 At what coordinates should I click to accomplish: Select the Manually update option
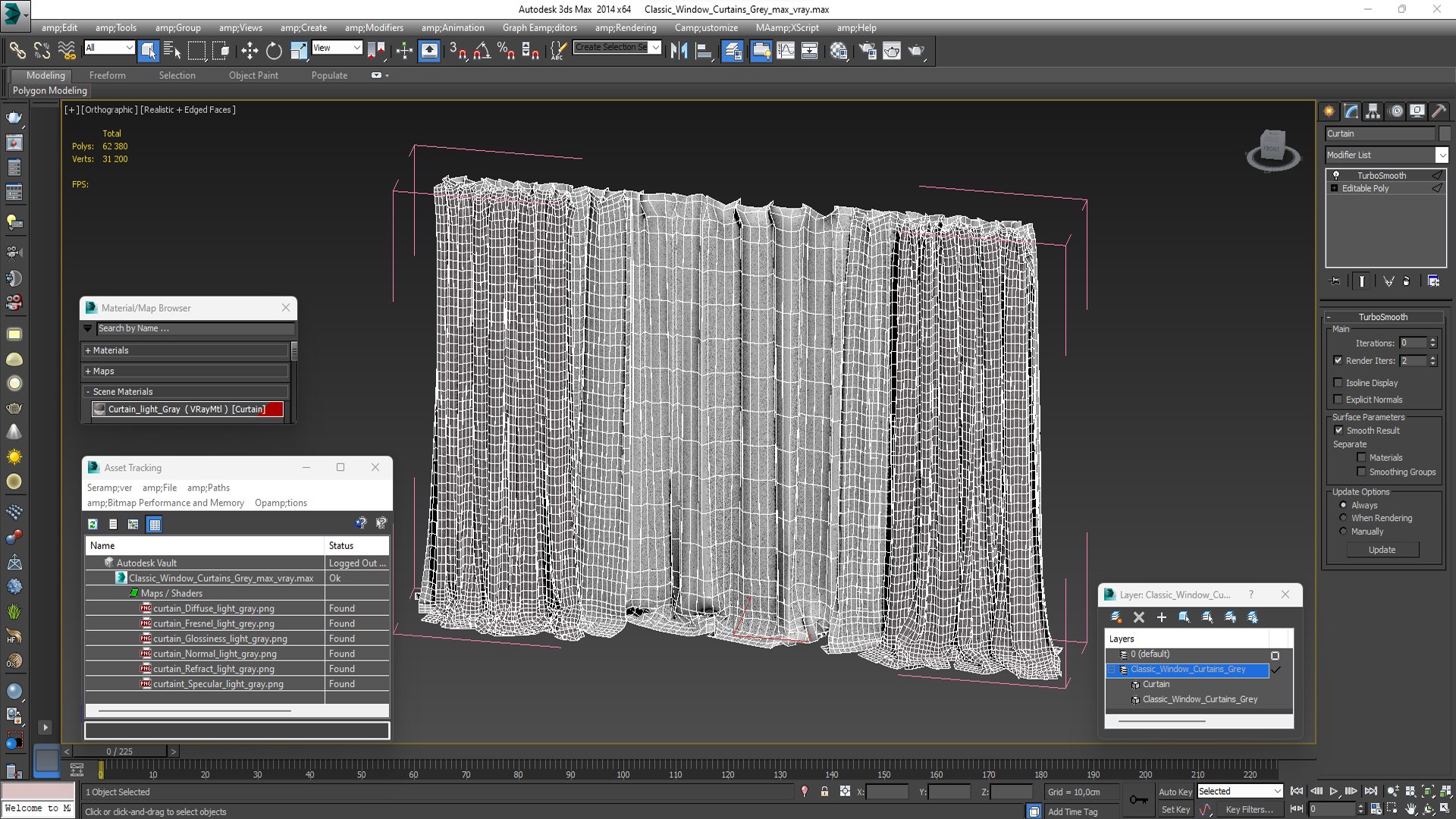tap(1343, 532)
